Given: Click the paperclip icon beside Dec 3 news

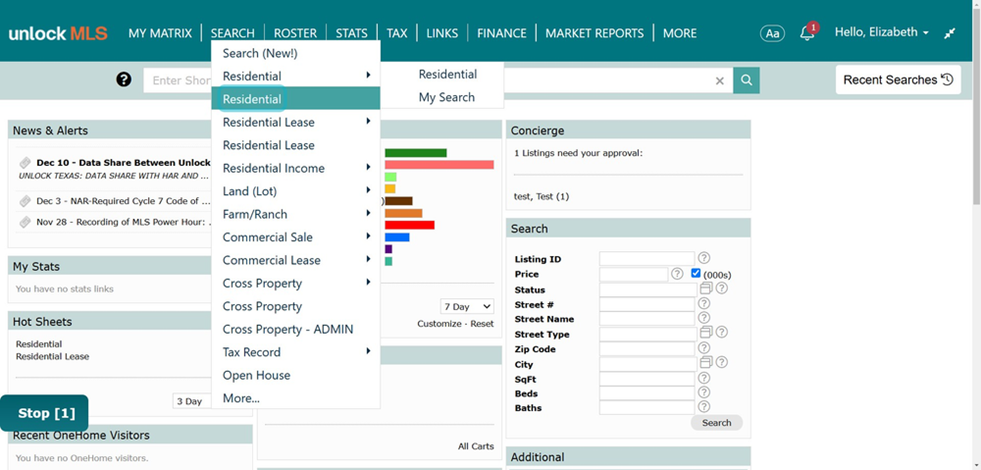Looking at the screenshot, I should pos(25,201).
